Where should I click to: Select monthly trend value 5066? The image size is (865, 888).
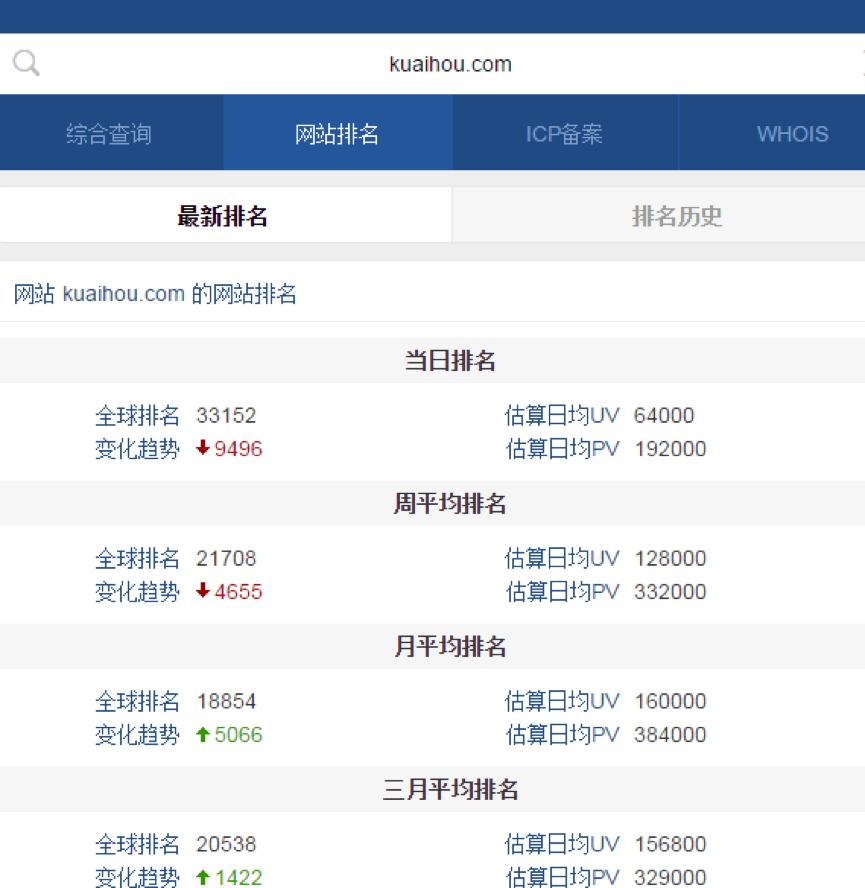pyautogui.click(x=238, y=735)
